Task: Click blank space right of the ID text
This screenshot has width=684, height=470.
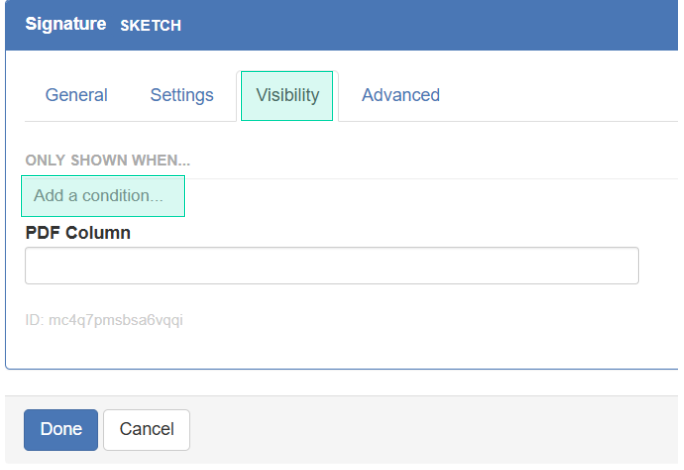Action: 420,321
